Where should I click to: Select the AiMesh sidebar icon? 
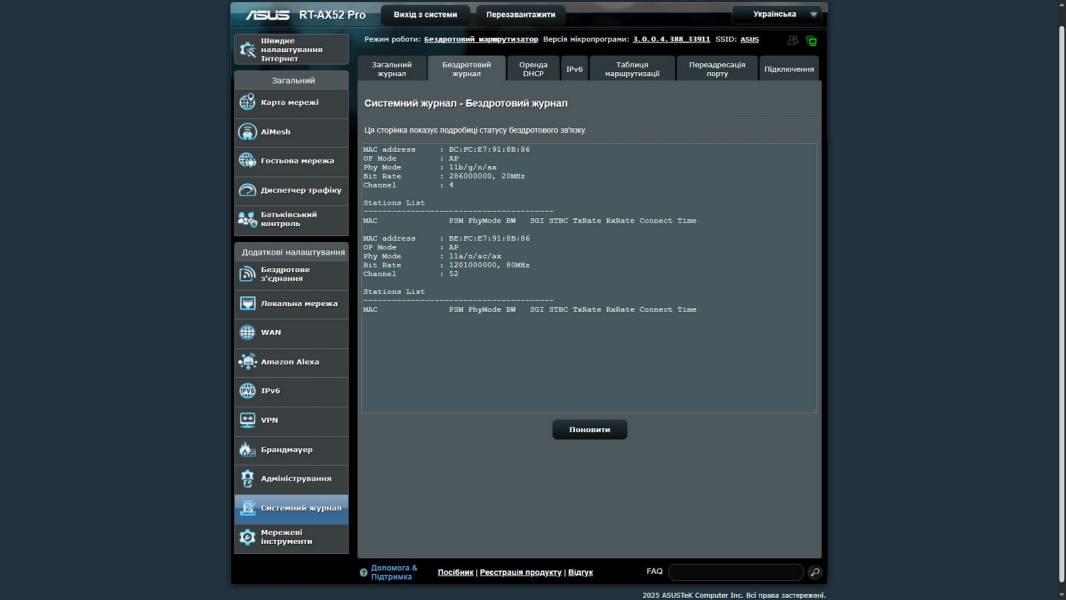[x=247, y=132]
